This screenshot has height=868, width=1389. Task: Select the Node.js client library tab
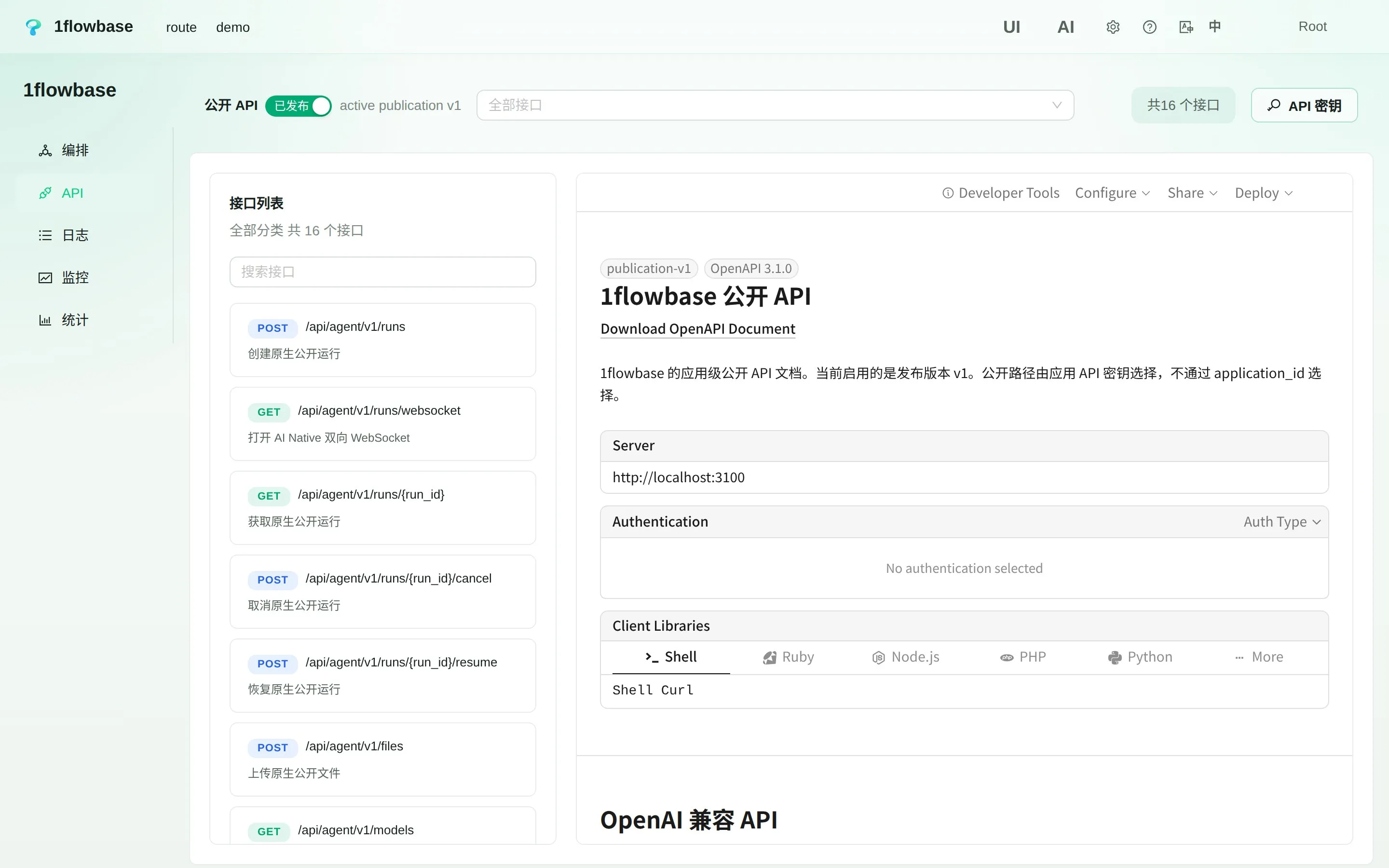coord(906,657)
